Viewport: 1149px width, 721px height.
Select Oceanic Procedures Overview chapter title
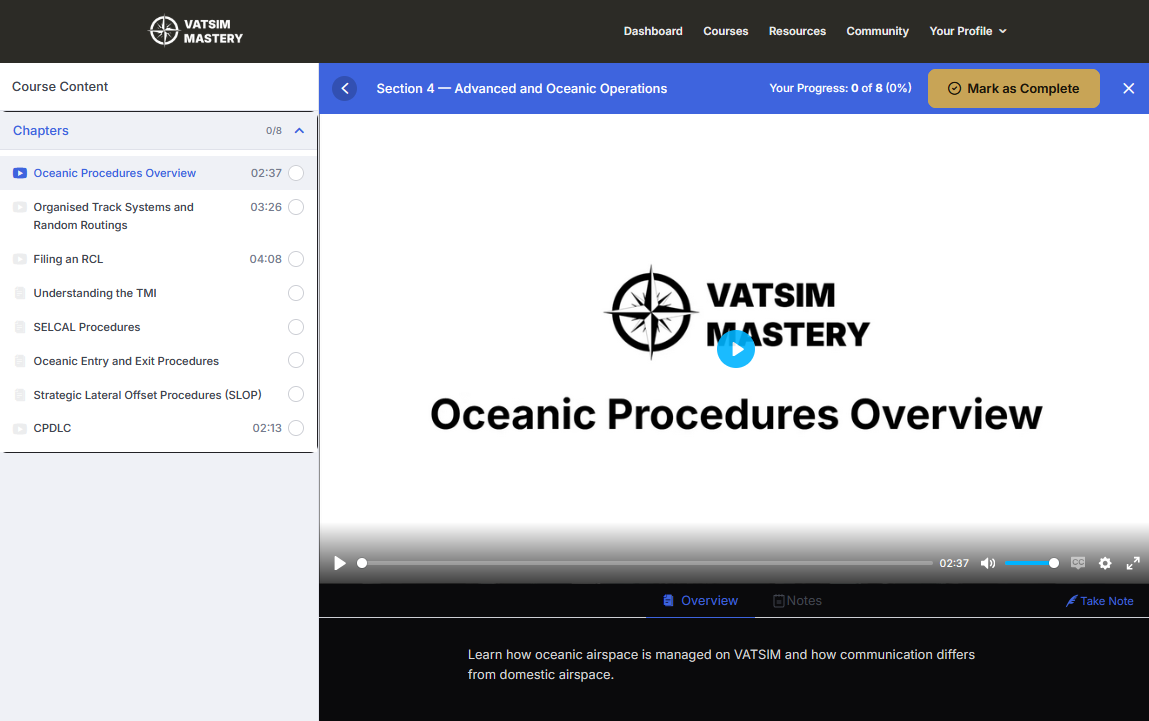pyautogui.click(x=114, y=173)
